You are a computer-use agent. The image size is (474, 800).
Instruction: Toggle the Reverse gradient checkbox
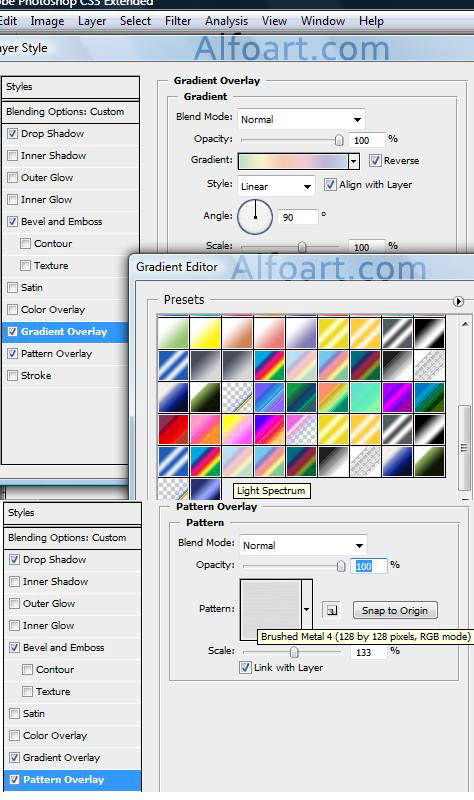(375, 160)
